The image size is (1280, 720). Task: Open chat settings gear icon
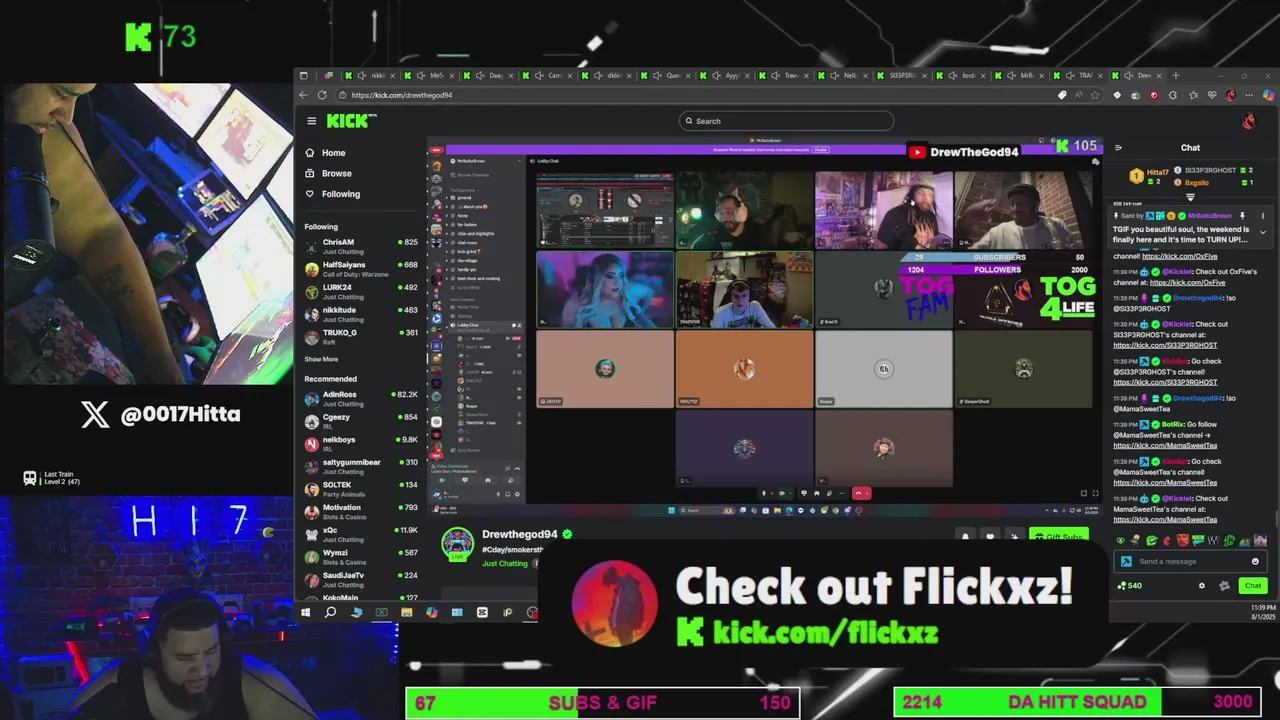1202,585
